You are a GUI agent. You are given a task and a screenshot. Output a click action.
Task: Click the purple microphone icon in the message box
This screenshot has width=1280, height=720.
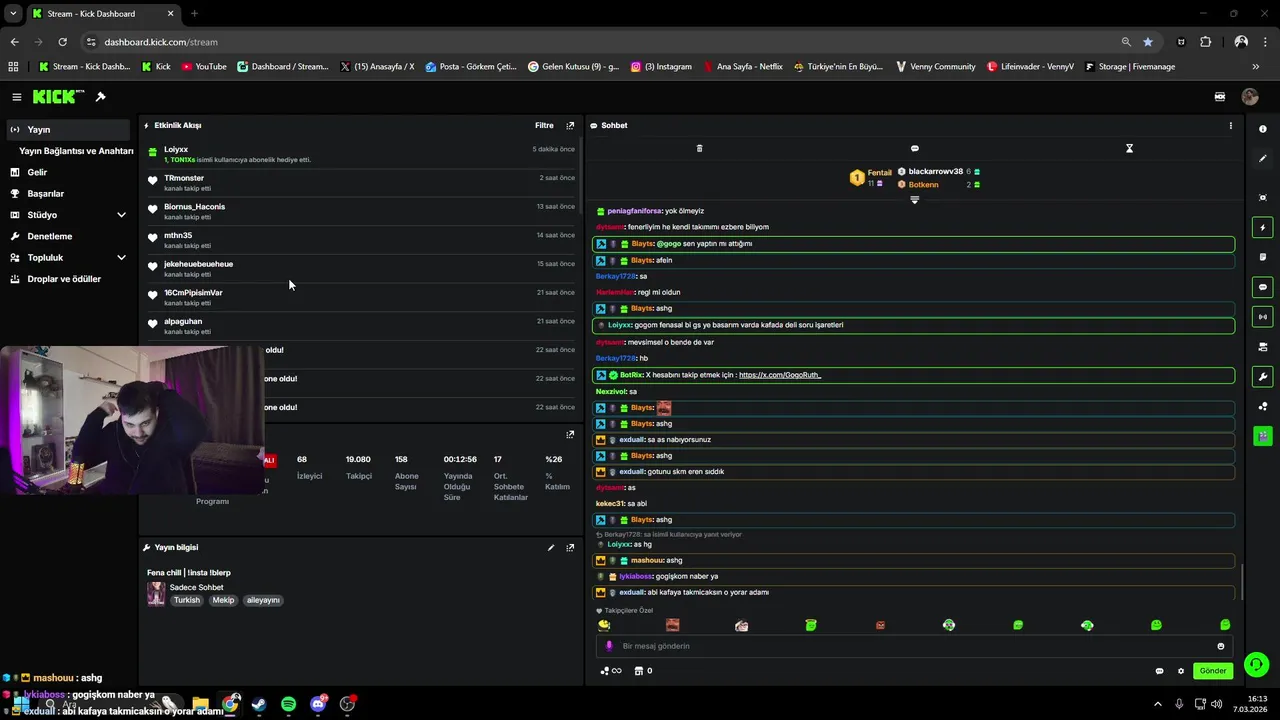609,646
